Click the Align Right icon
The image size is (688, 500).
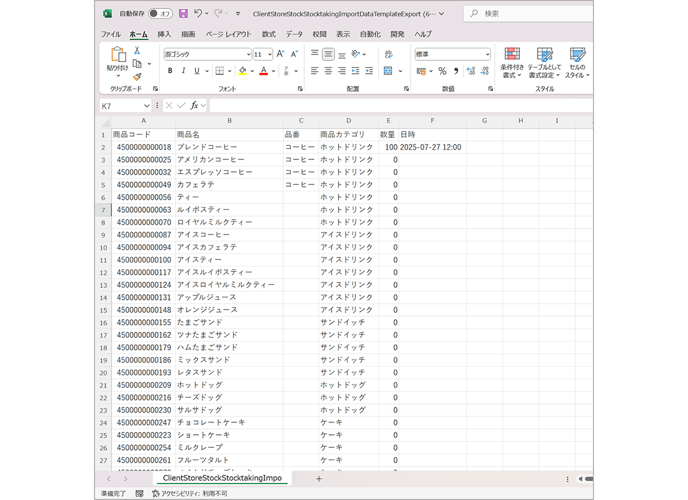click(342, 71)
